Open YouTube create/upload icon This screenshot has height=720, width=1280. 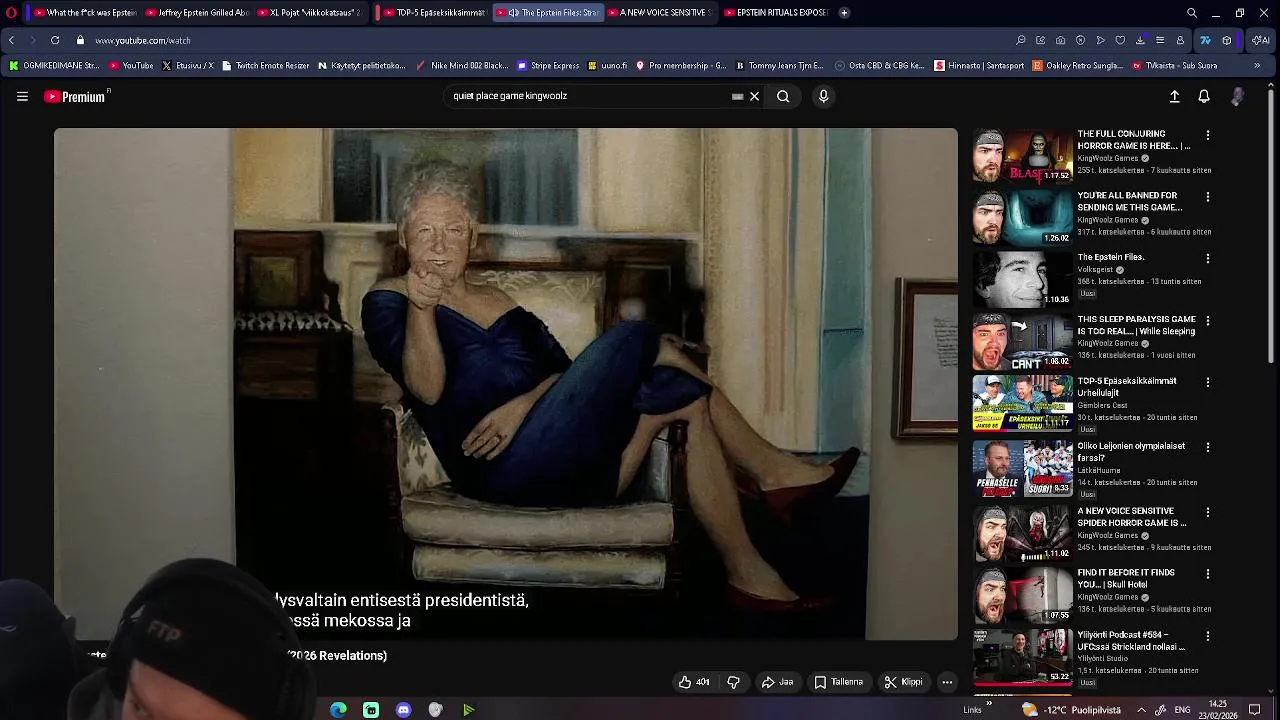point(1174,96)
